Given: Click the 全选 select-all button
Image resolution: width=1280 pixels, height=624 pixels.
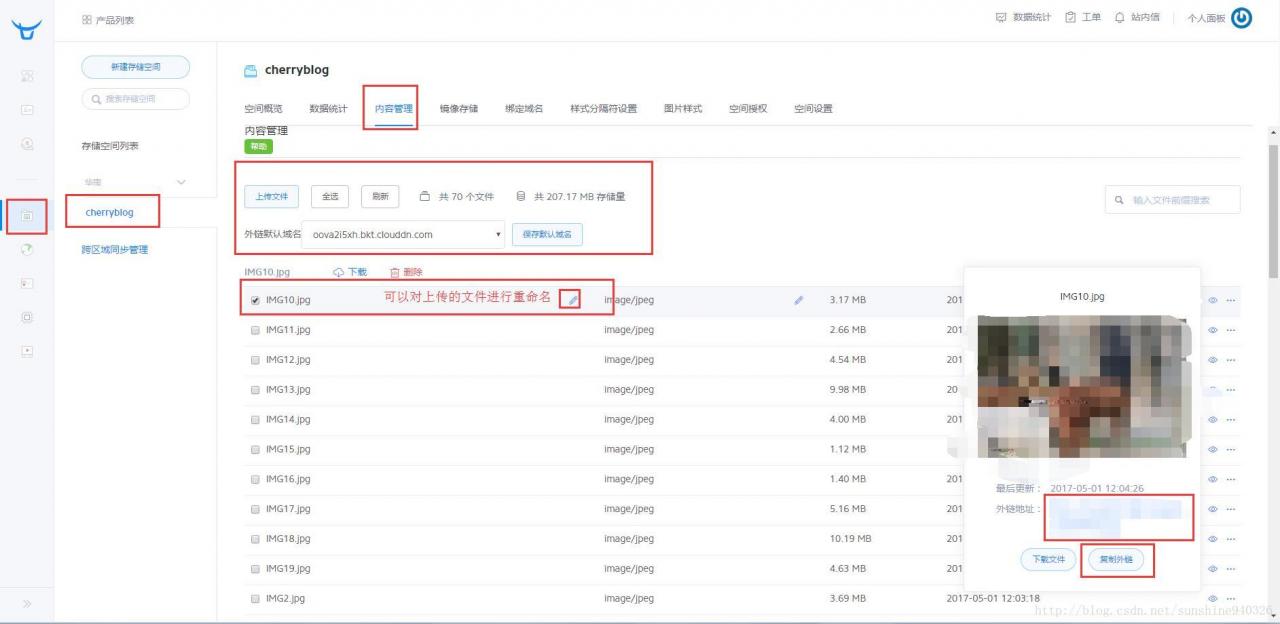Looking at the screenshot, I should coord(330,197).
